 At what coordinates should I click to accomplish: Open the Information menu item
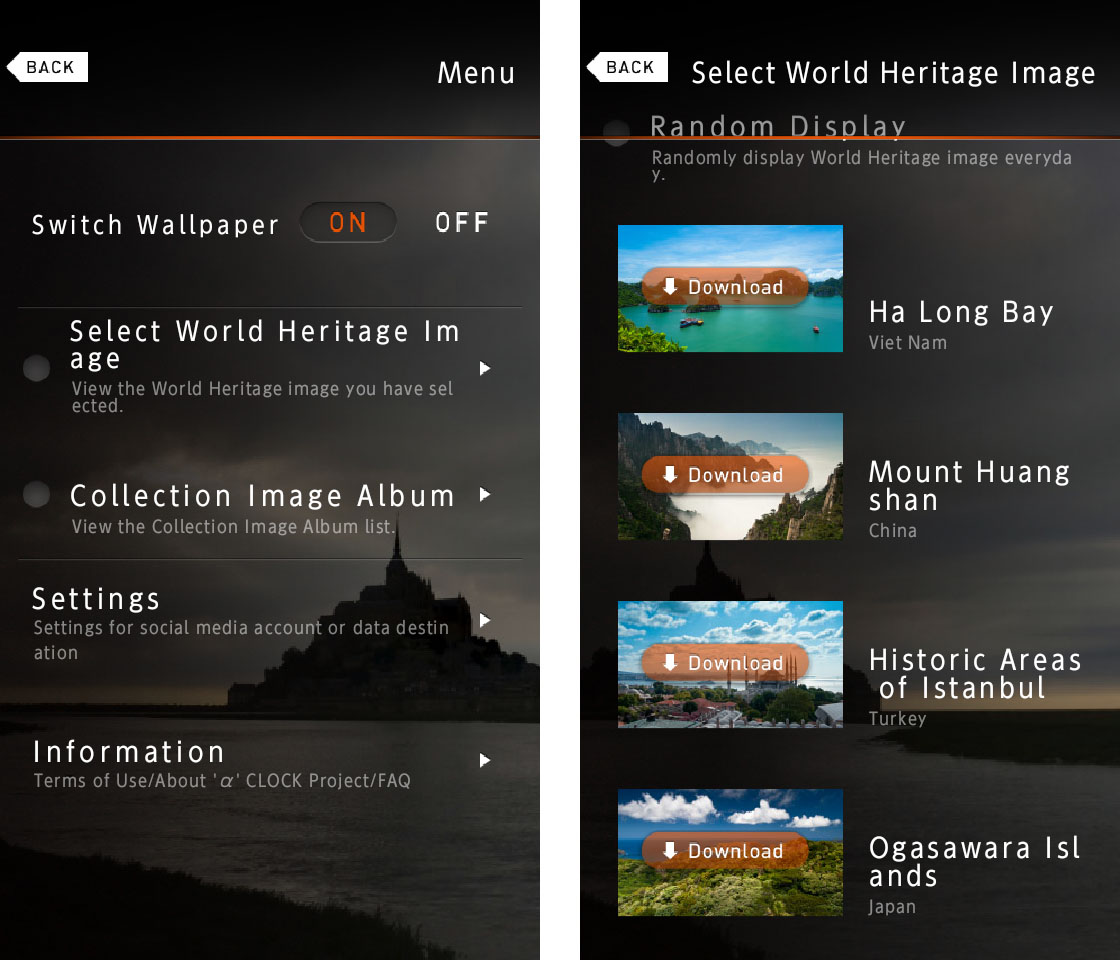129,752
